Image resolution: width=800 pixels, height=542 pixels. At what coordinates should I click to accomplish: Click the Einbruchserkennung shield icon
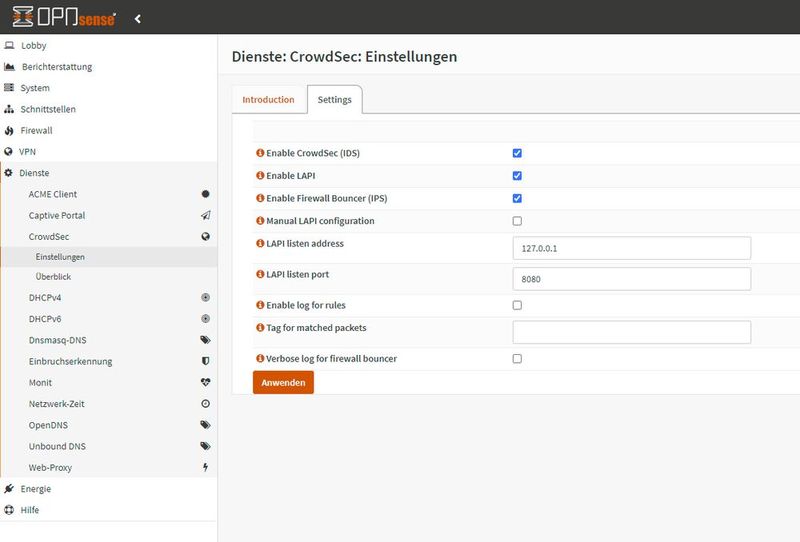[x=205, y=361]
